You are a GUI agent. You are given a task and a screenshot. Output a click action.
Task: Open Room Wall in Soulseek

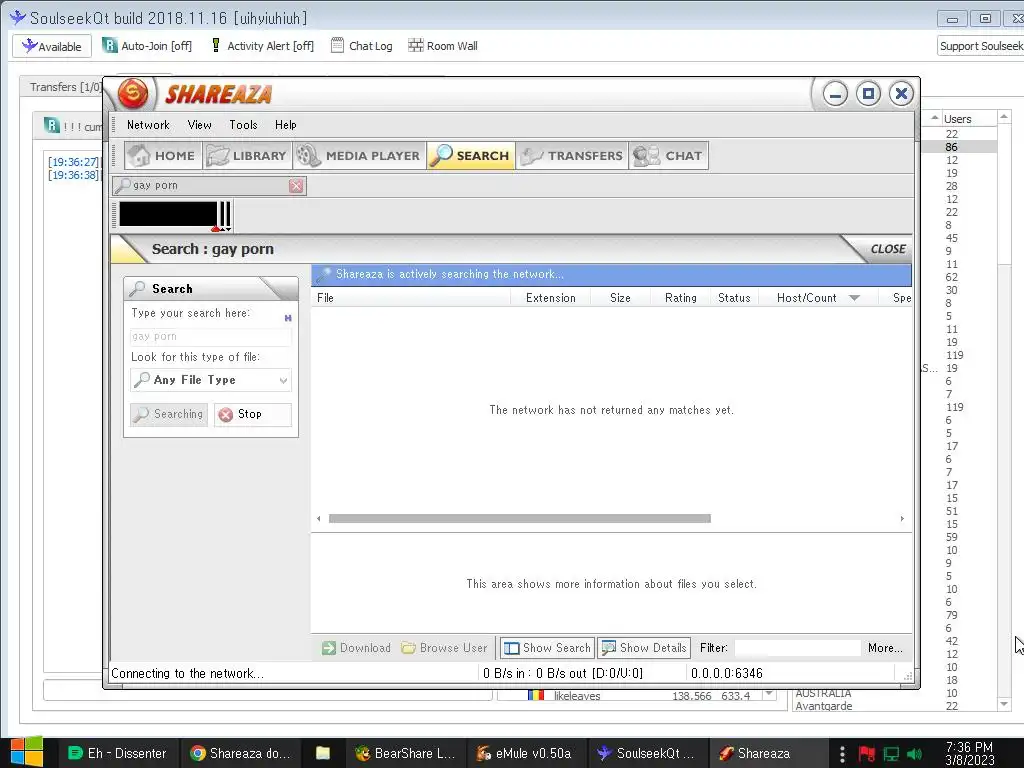[443, 46]
